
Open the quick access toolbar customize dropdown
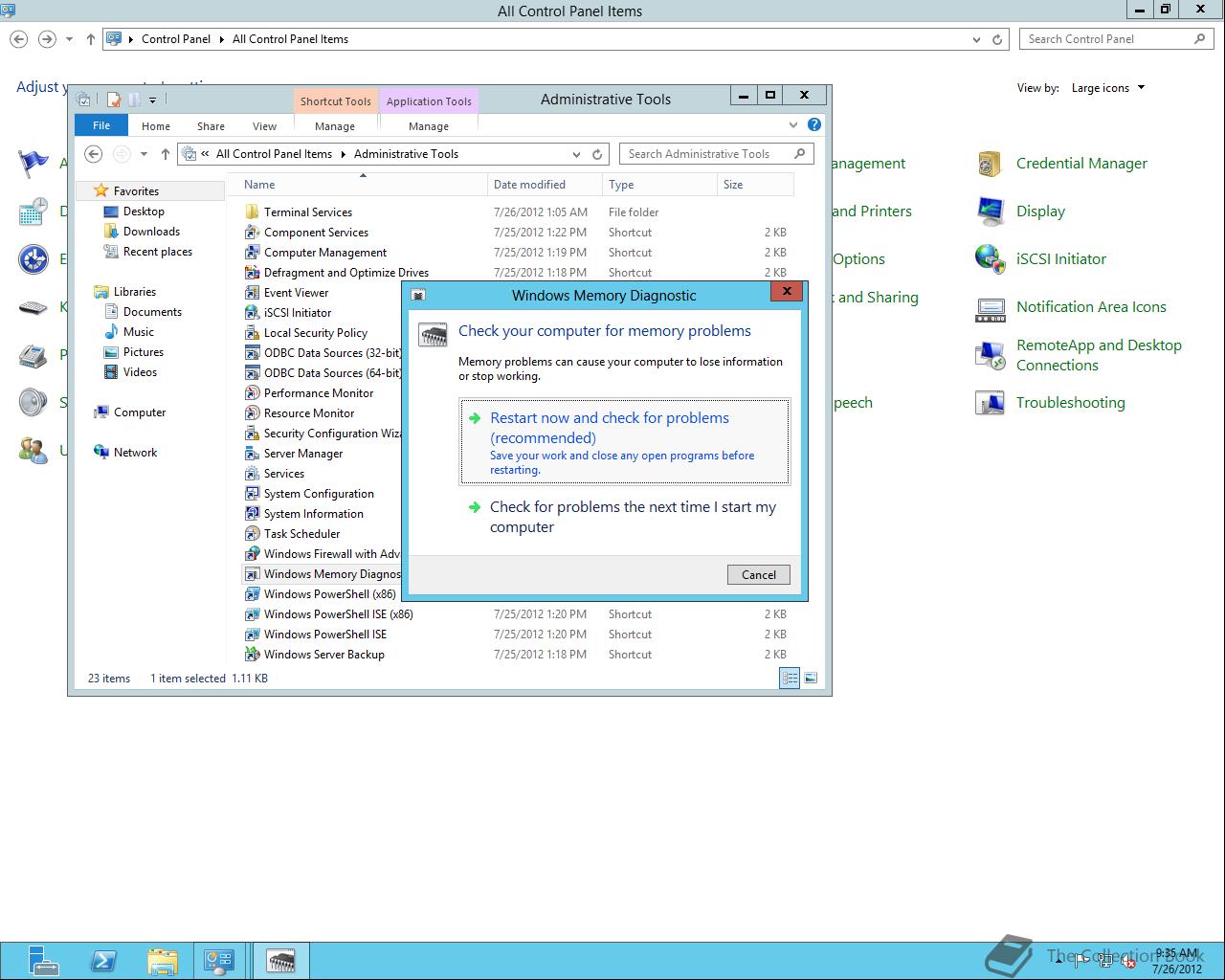point(152,100)
